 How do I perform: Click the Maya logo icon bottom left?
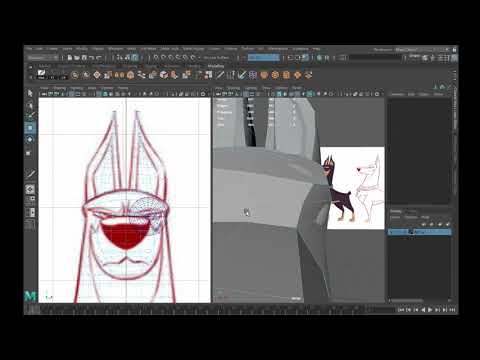[x=30, y=296]
